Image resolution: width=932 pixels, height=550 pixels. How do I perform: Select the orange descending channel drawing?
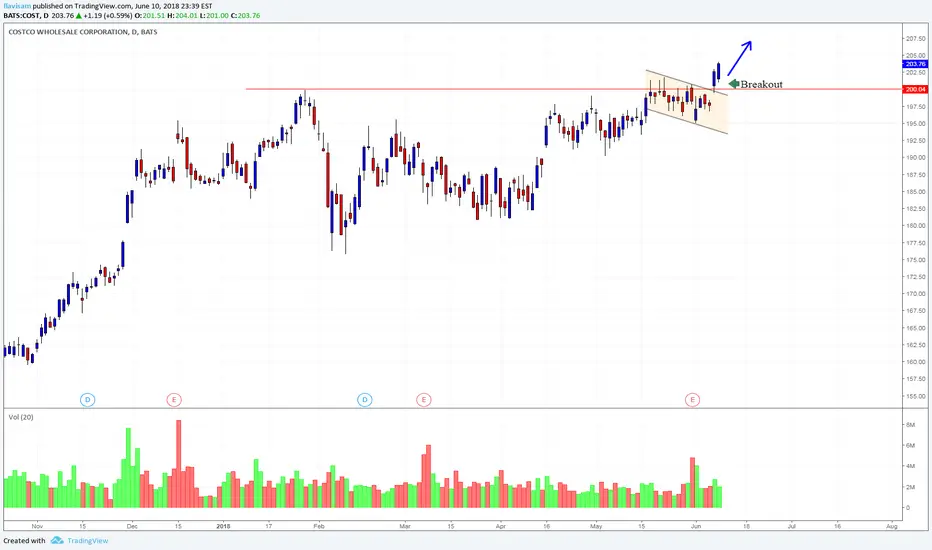pyautogui.click(x=687, y=102)
